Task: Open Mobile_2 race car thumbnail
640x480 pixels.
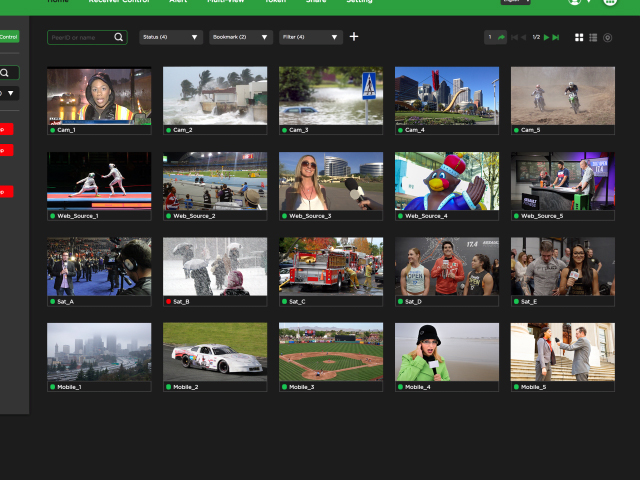Action: 215,352
